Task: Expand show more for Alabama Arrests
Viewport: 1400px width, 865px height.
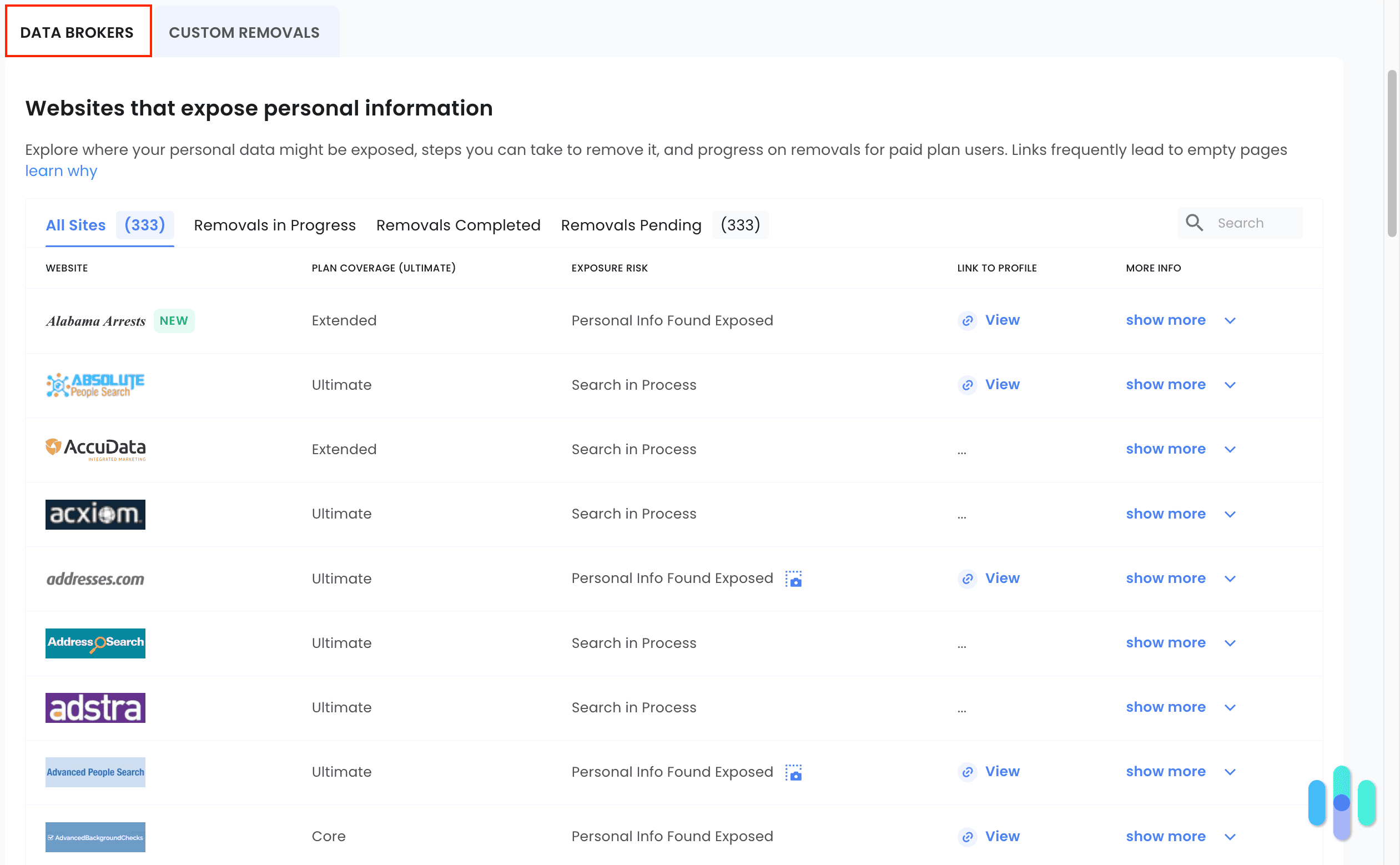Action: click(x=1166, y=320)
